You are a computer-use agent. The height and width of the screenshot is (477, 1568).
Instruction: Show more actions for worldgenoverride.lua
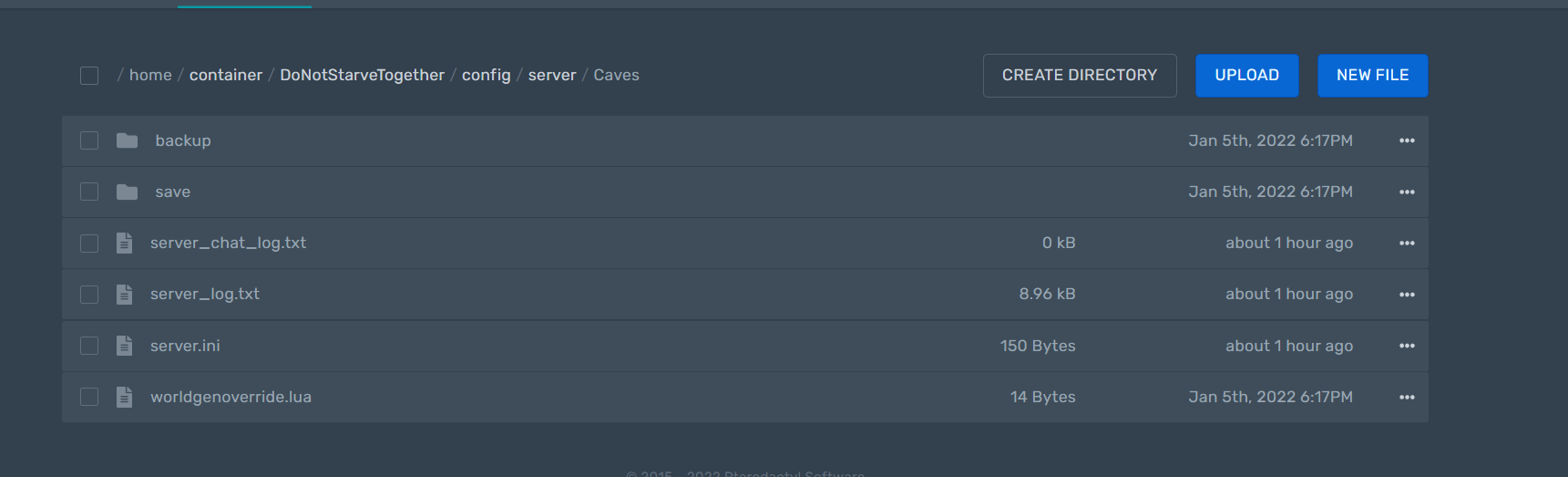[1407, 397]
